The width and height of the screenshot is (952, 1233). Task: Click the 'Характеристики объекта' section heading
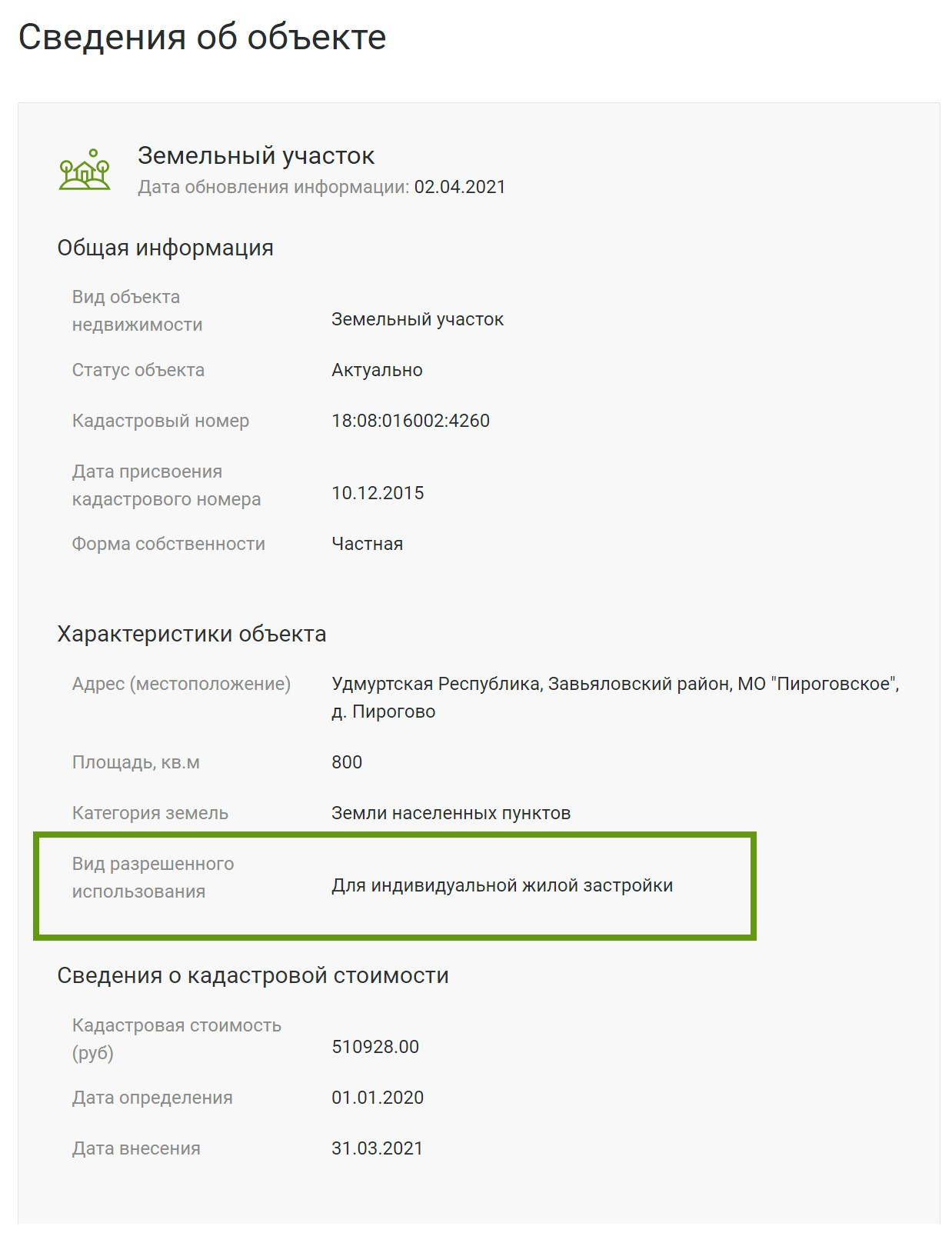click(191, 634)
